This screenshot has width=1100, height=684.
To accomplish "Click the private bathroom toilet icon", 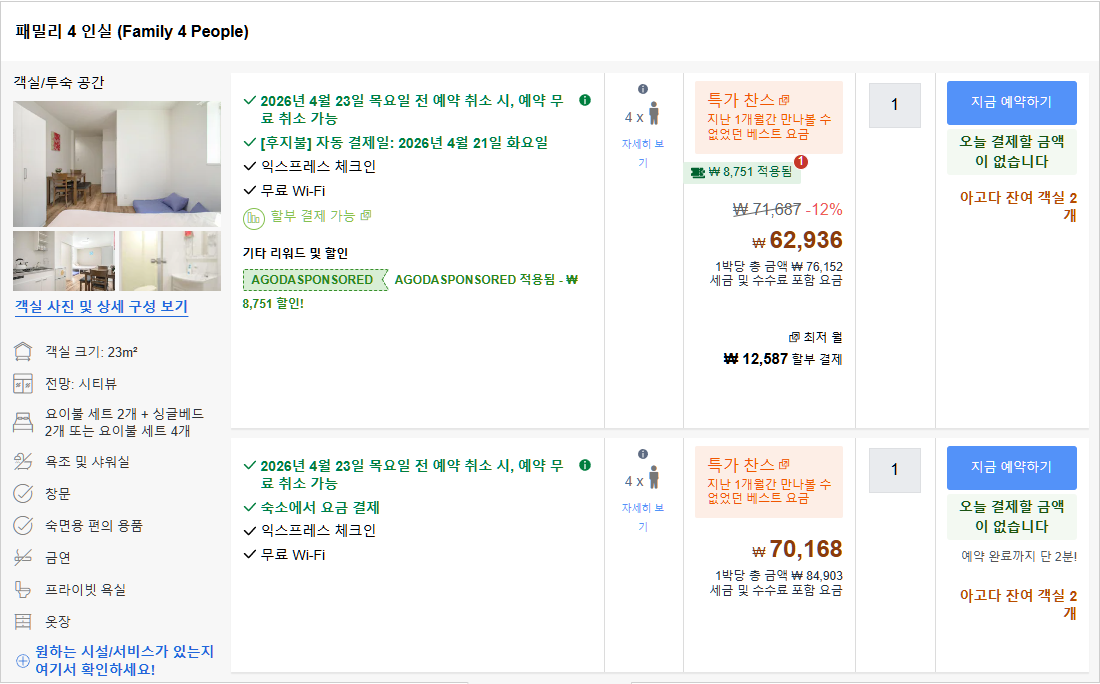I will click(x=23, y=590).
